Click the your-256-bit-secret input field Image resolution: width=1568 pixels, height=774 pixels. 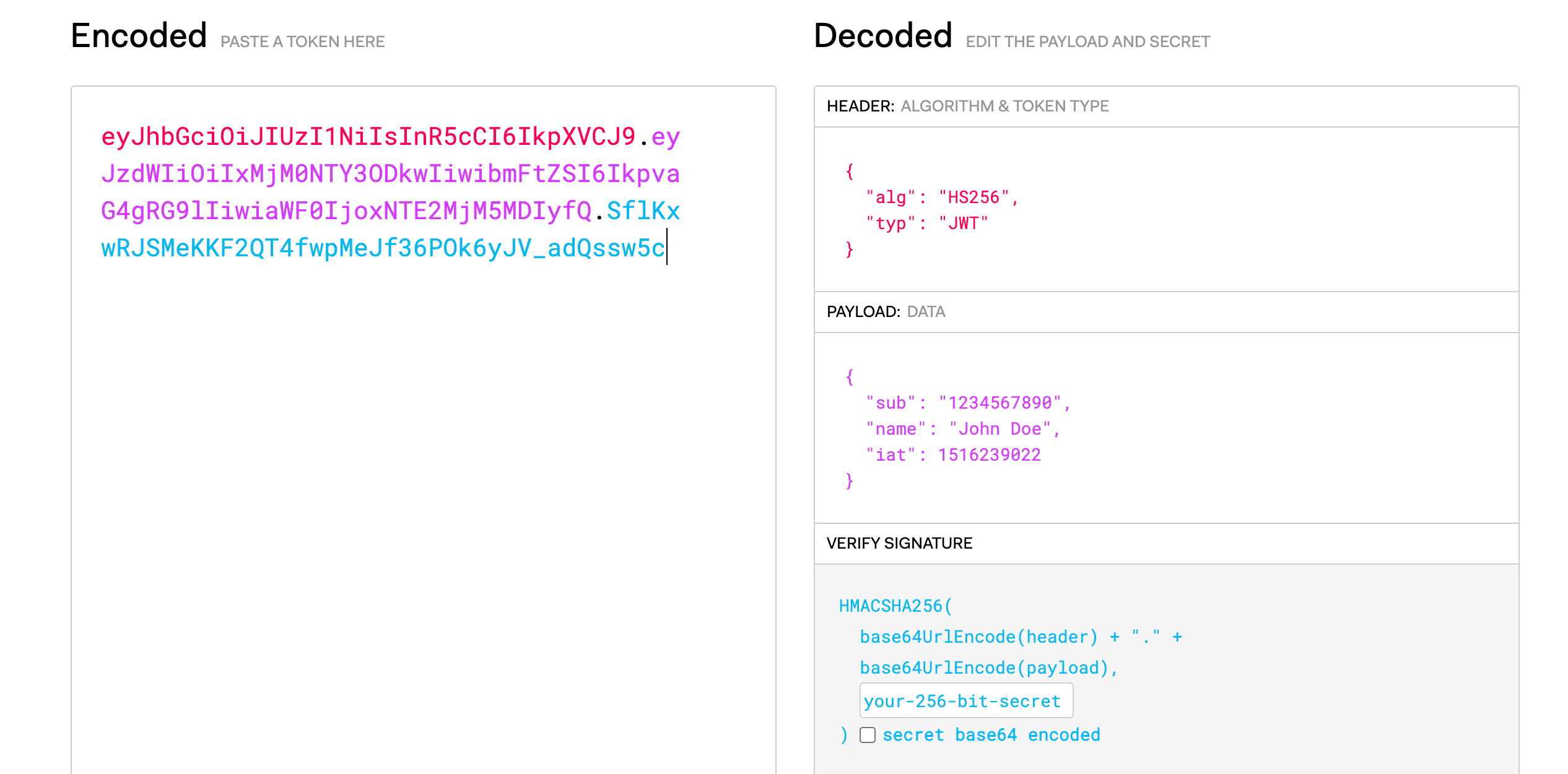pos(965,701)
